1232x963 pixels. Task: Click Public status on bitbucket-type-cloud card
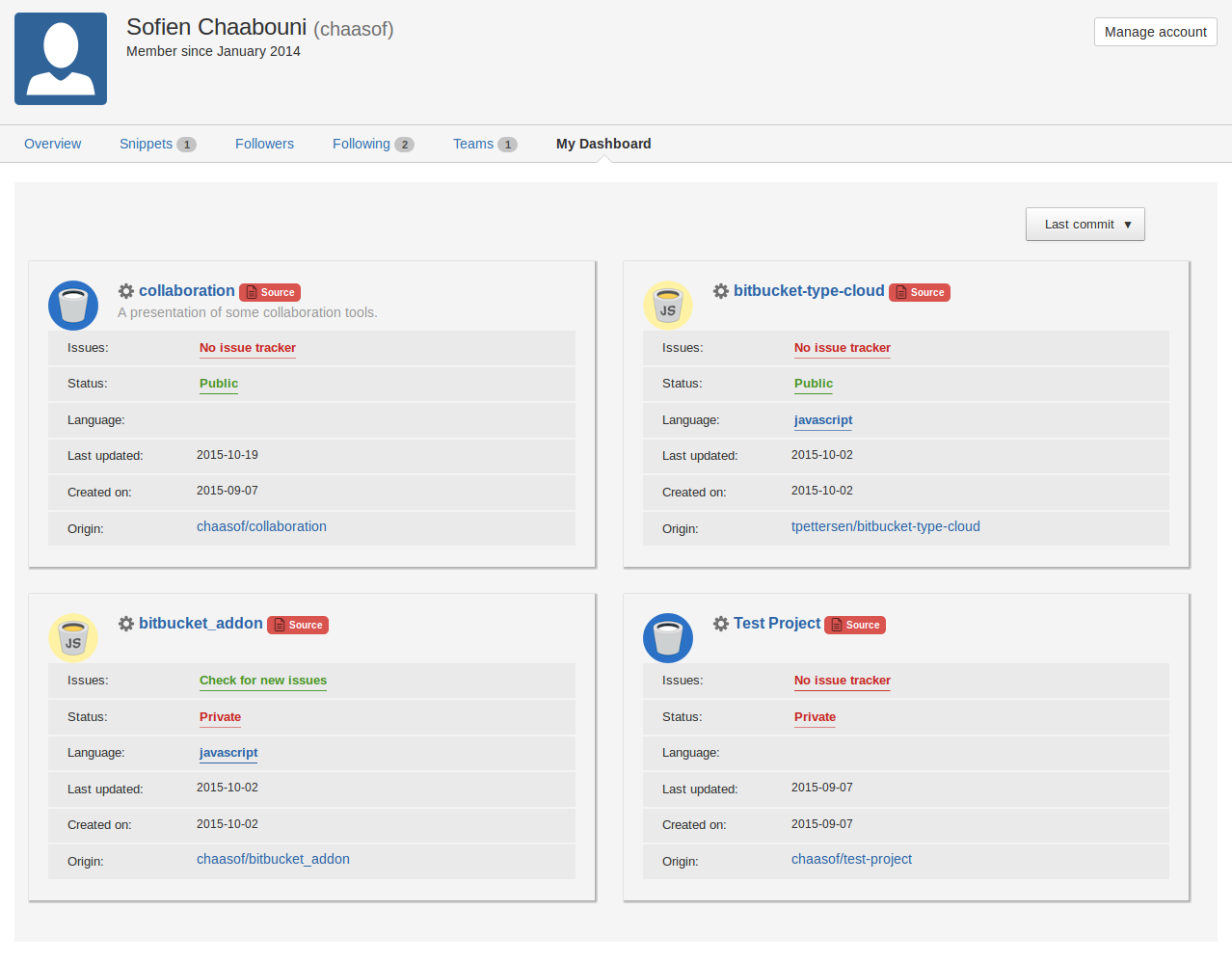click(814, 384)
